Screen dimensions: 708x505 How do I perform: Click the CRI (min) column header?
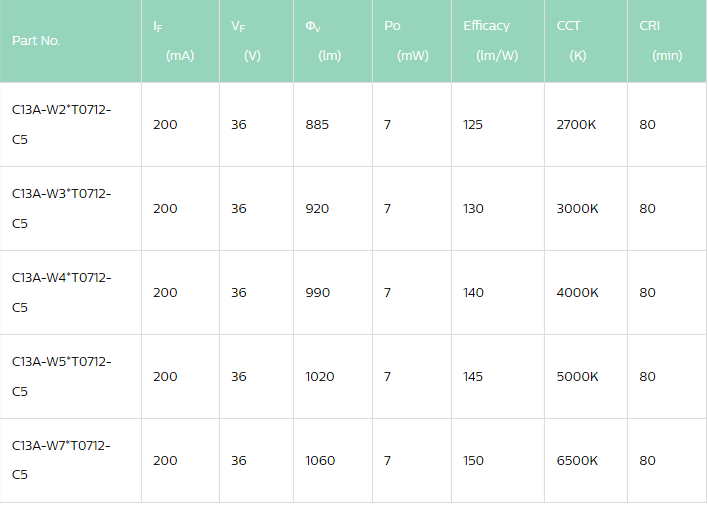[659, 41]
